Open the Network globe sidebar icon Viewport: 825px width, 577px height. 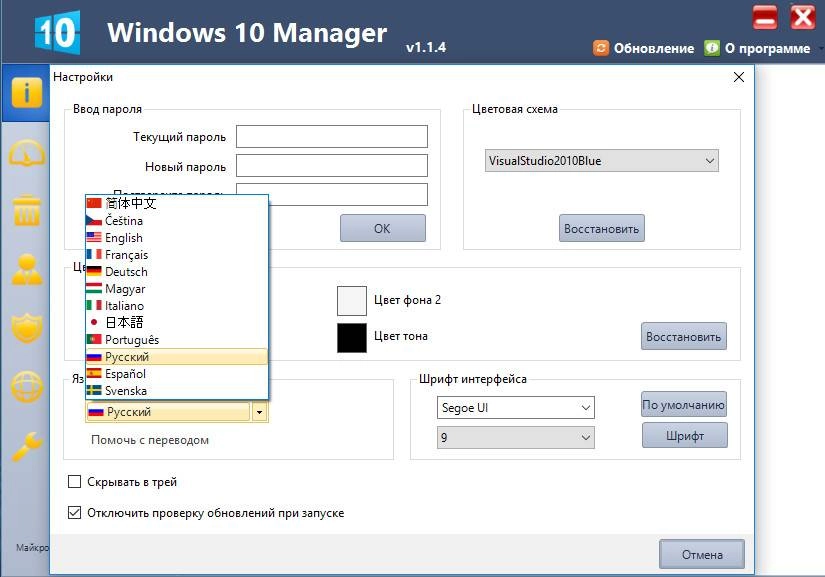[26, 387]
